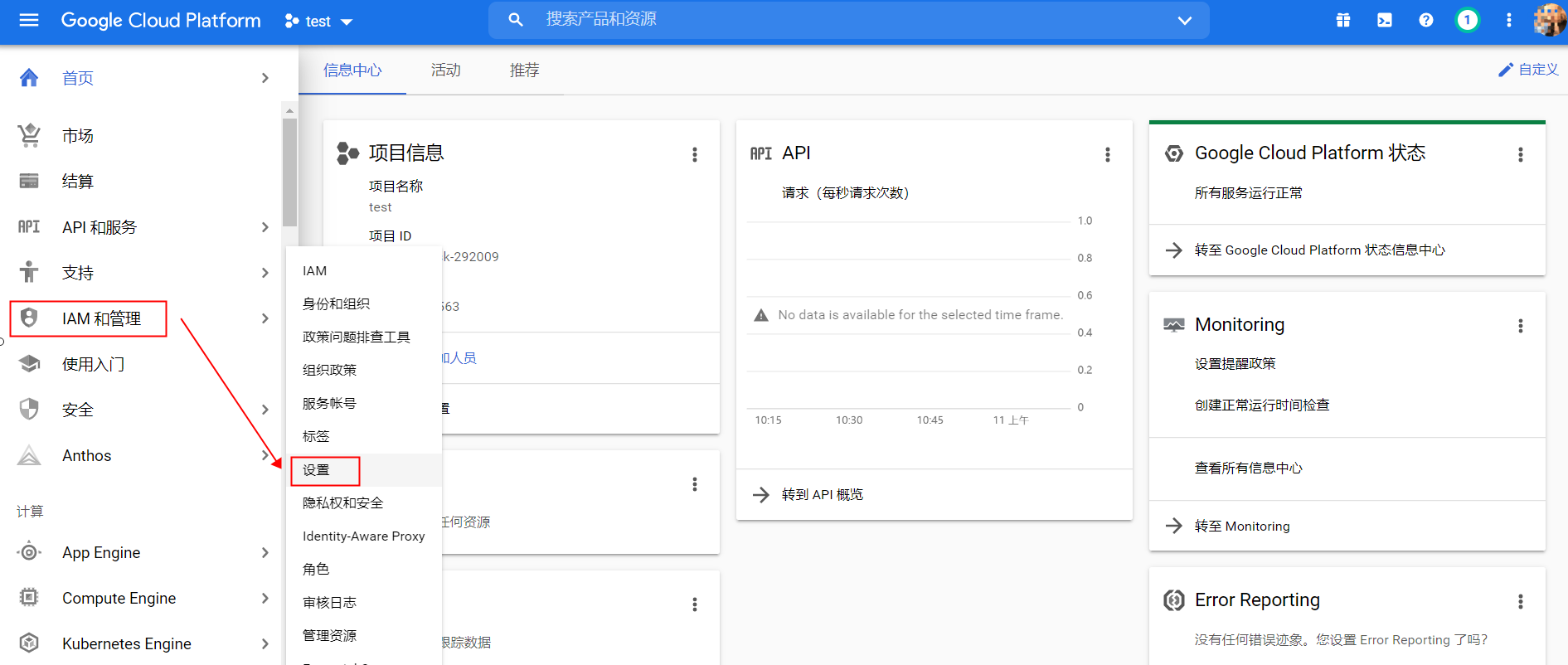Select 管理资源 menu entry

364,635
